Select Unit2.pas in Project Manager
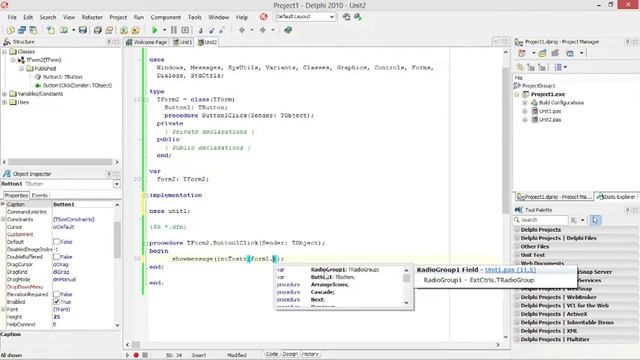Screen dimensions: 640x360 pyautogui.click(x=550, y=120)
